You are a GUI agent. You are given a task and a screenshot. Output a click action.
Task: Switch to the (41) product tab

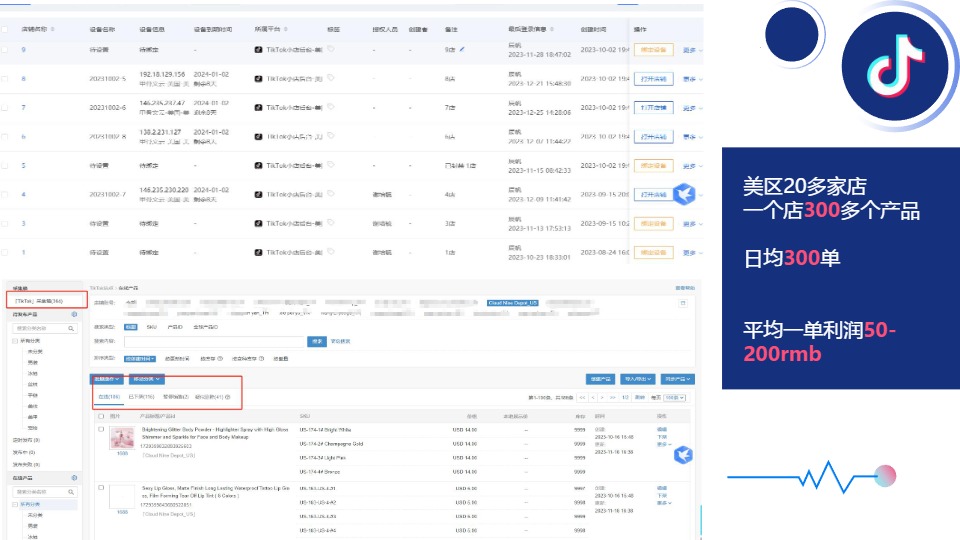(x=210, y=397)
